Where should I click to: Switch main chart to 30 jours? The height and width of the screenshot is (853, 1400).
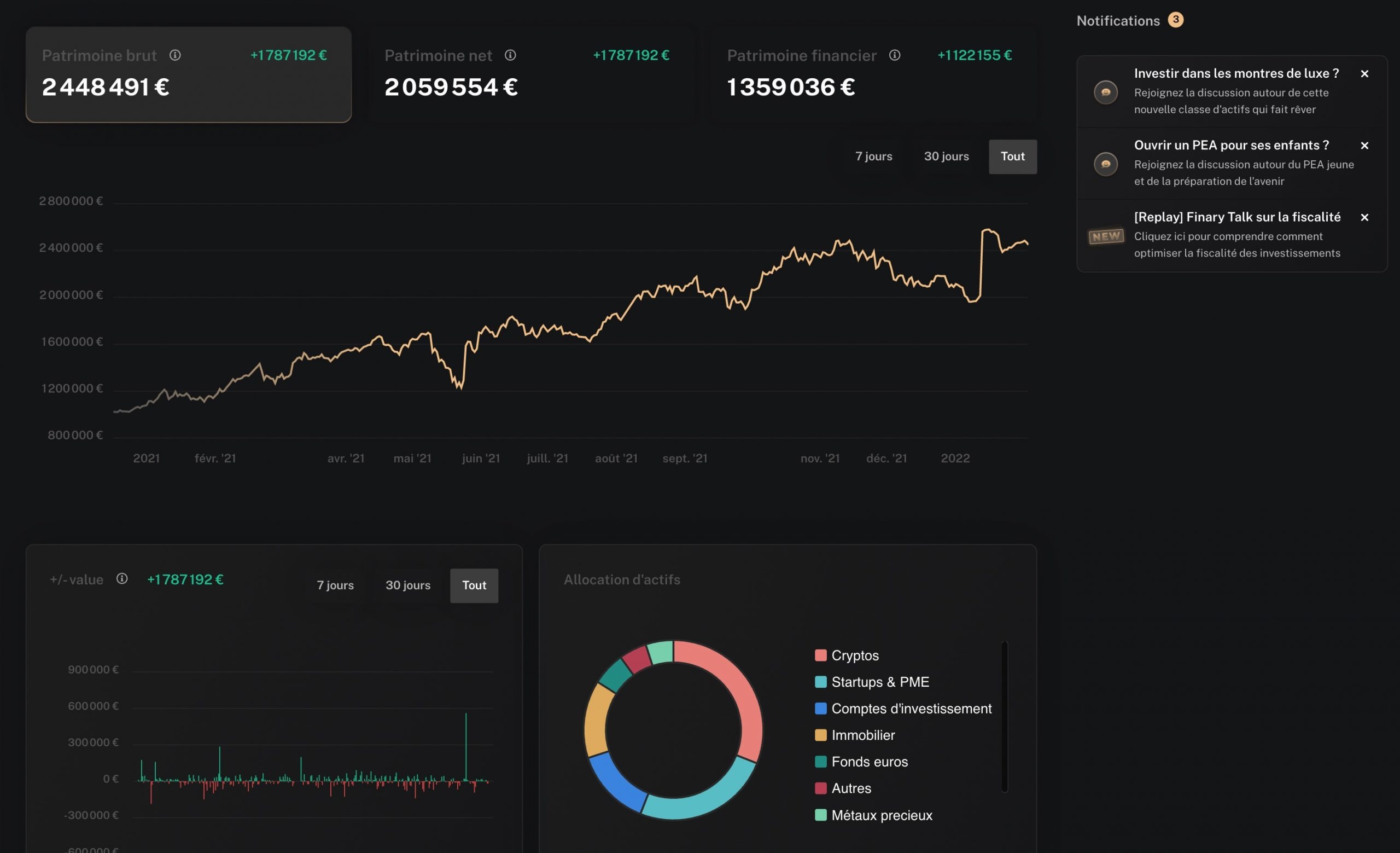click(x=946, y=156)
